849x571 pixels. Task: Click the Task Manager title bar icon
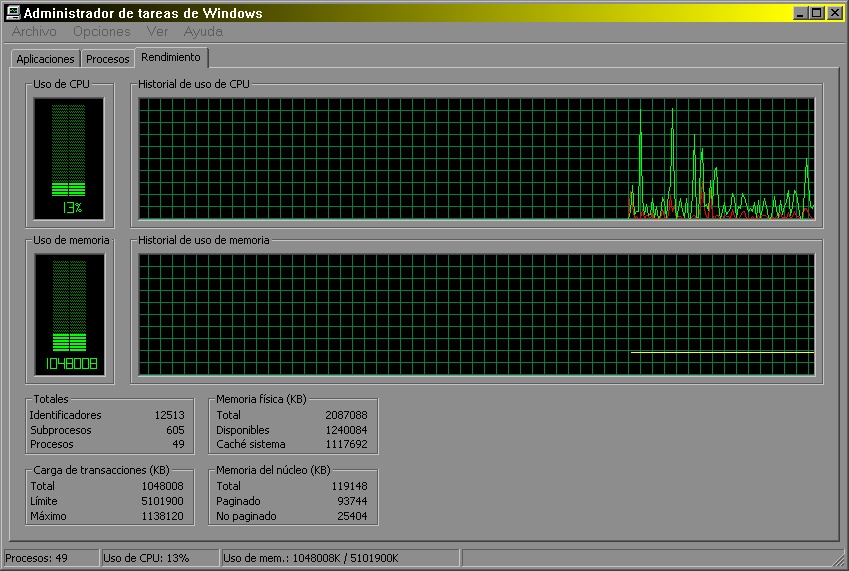click(x=12, y=12)
